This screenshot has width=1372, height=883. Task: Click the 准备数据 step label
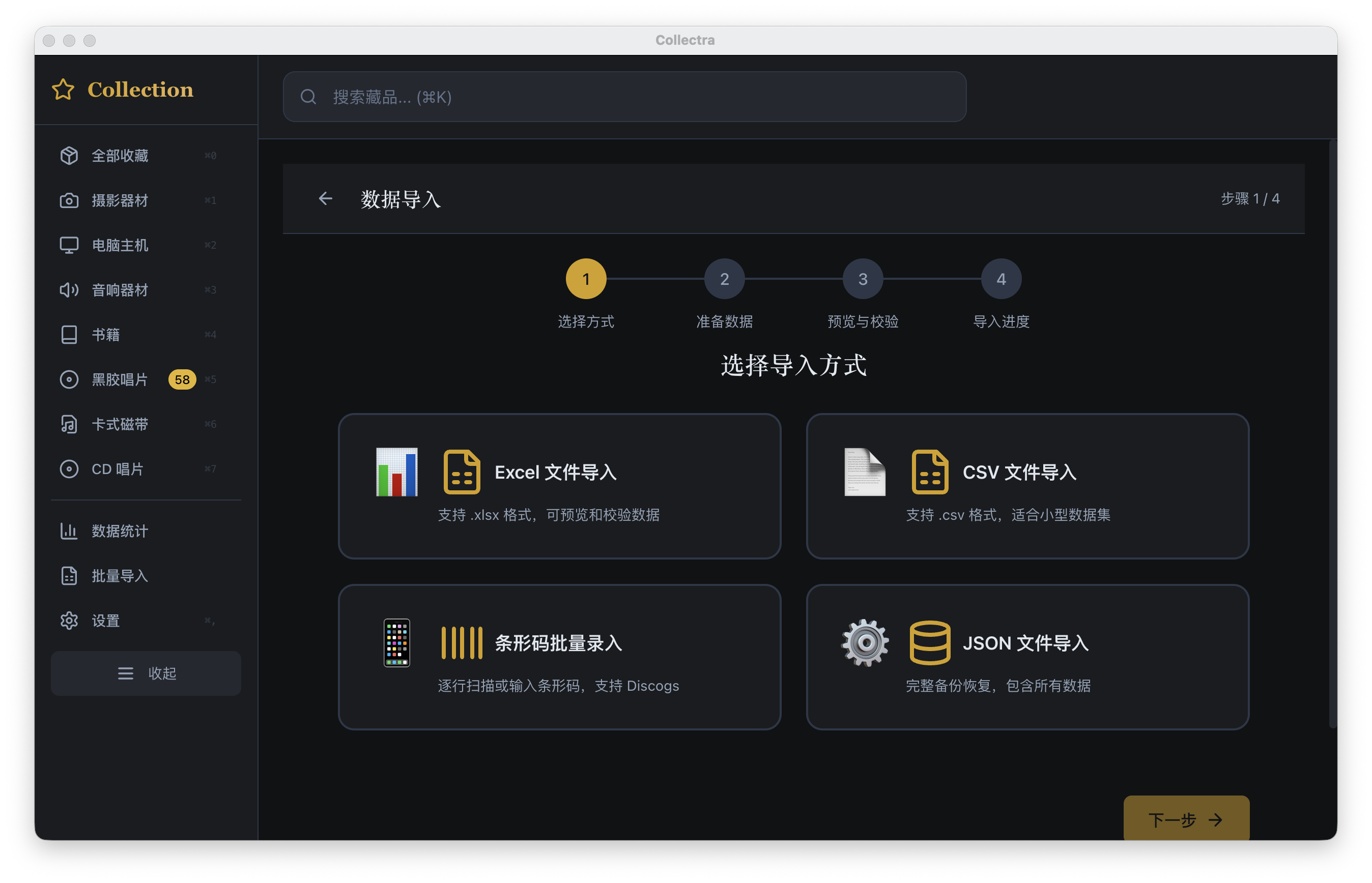[724, 321]
